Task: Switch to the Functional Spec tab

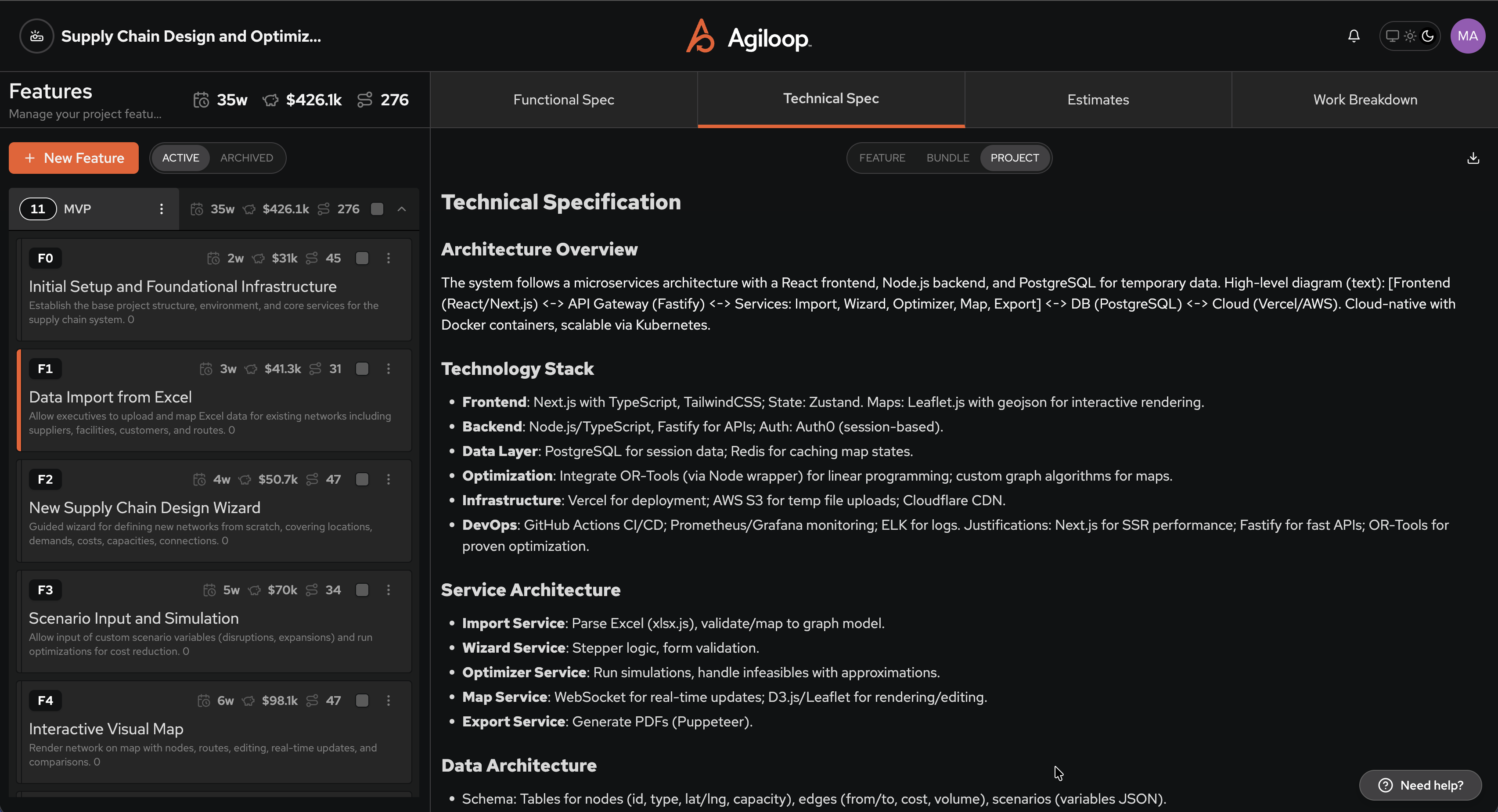Action: (x=563, y=99)
